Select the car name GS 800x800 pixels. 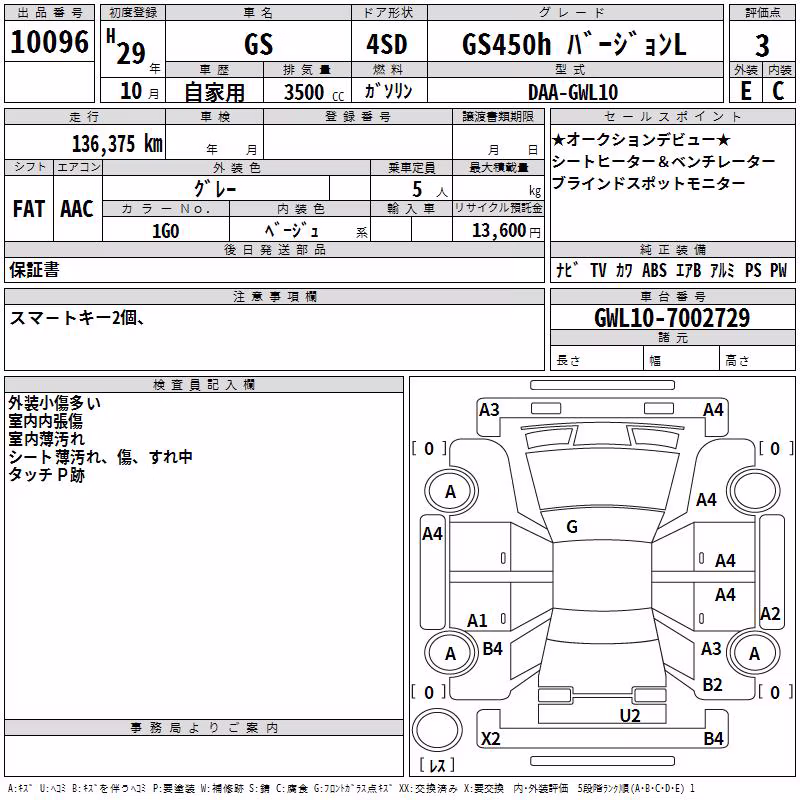click(x=258, y=44)
